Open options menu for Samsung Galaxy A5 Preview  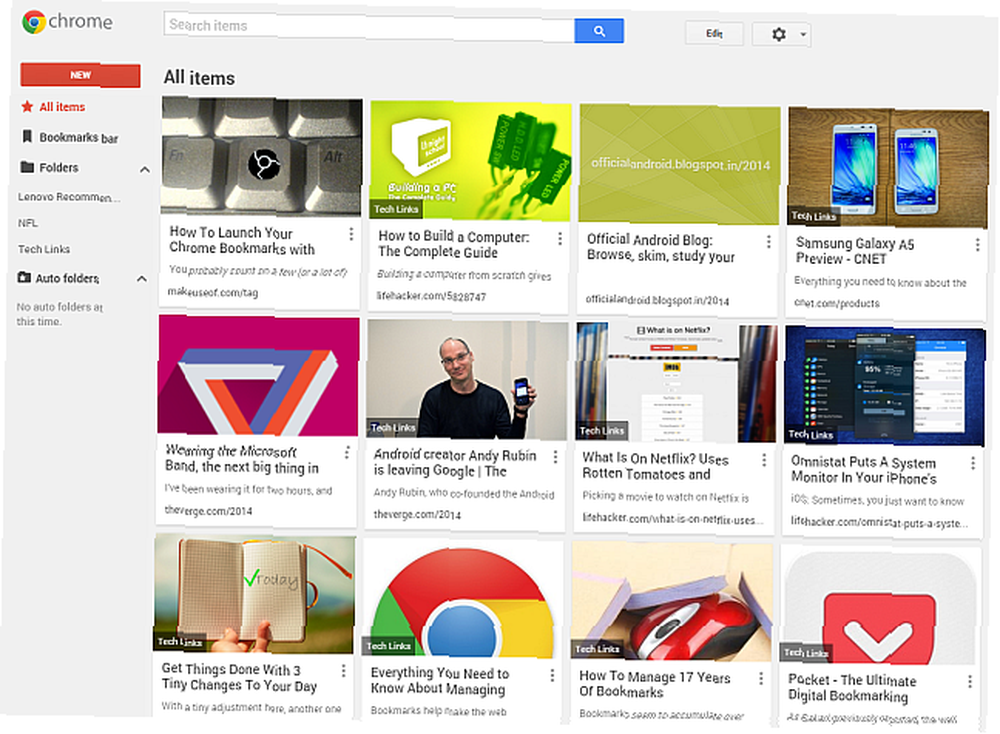coord(977,244)
